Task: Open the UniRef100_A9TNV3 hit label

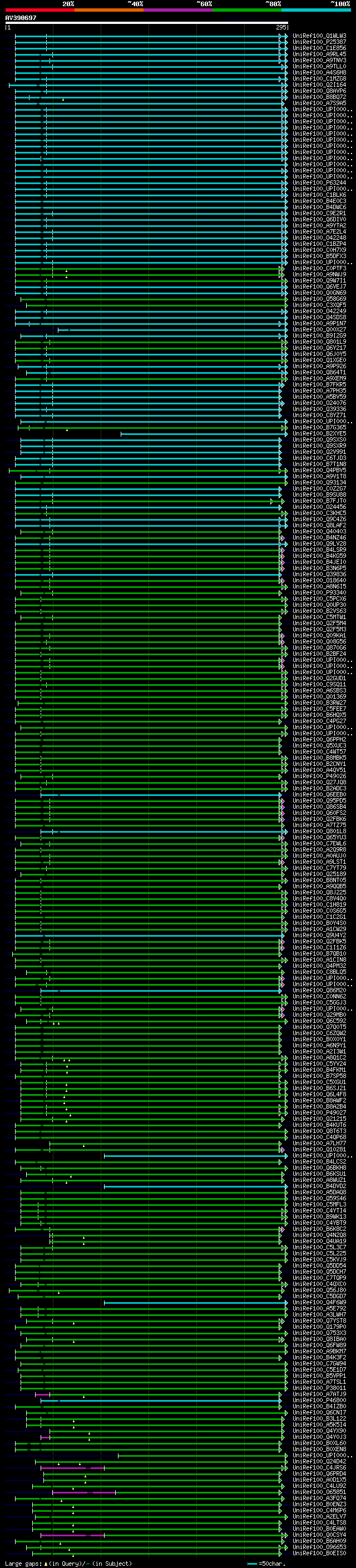Action: point(319,60)
